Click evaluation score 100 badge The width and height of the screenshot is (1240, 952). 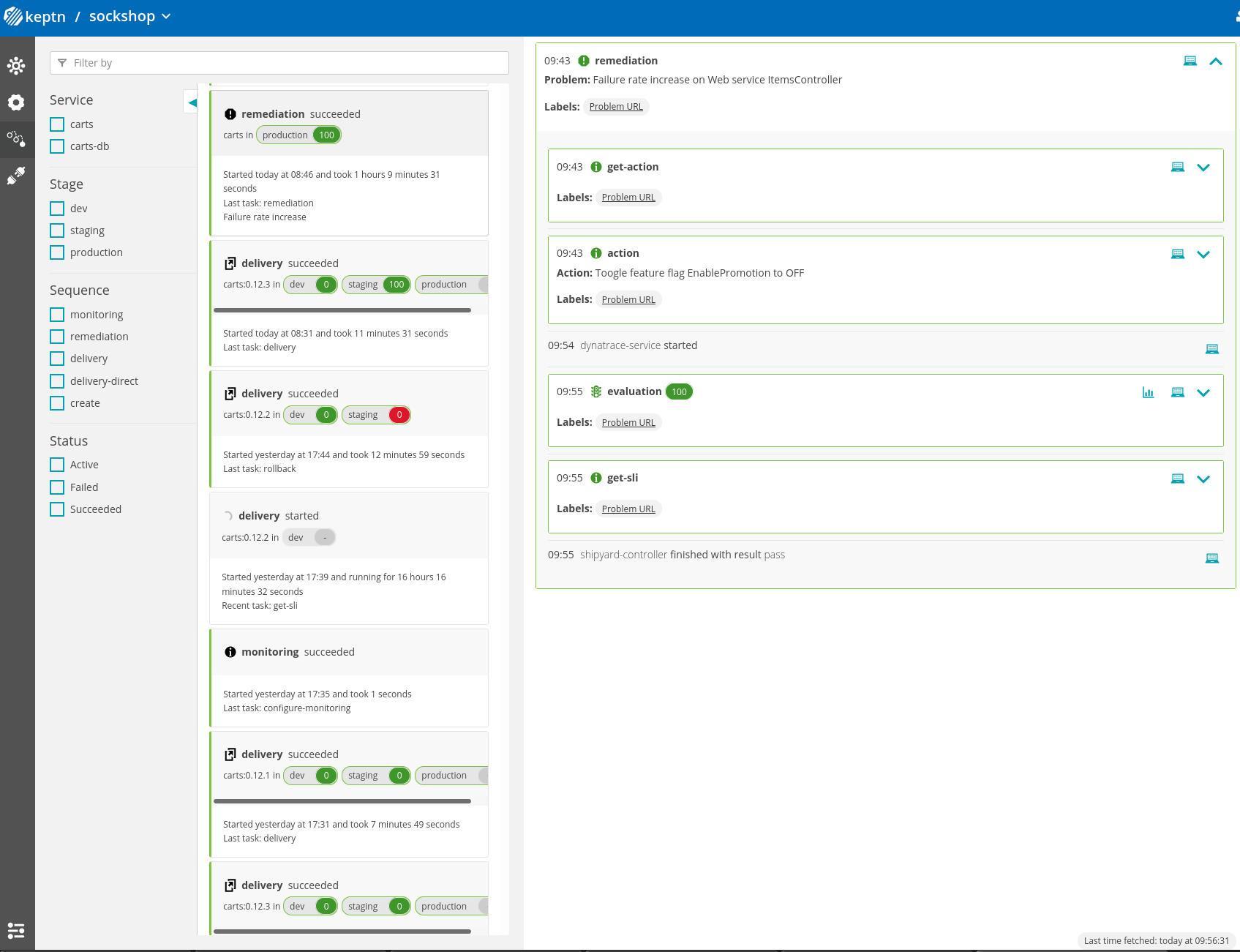coord(679,391)
